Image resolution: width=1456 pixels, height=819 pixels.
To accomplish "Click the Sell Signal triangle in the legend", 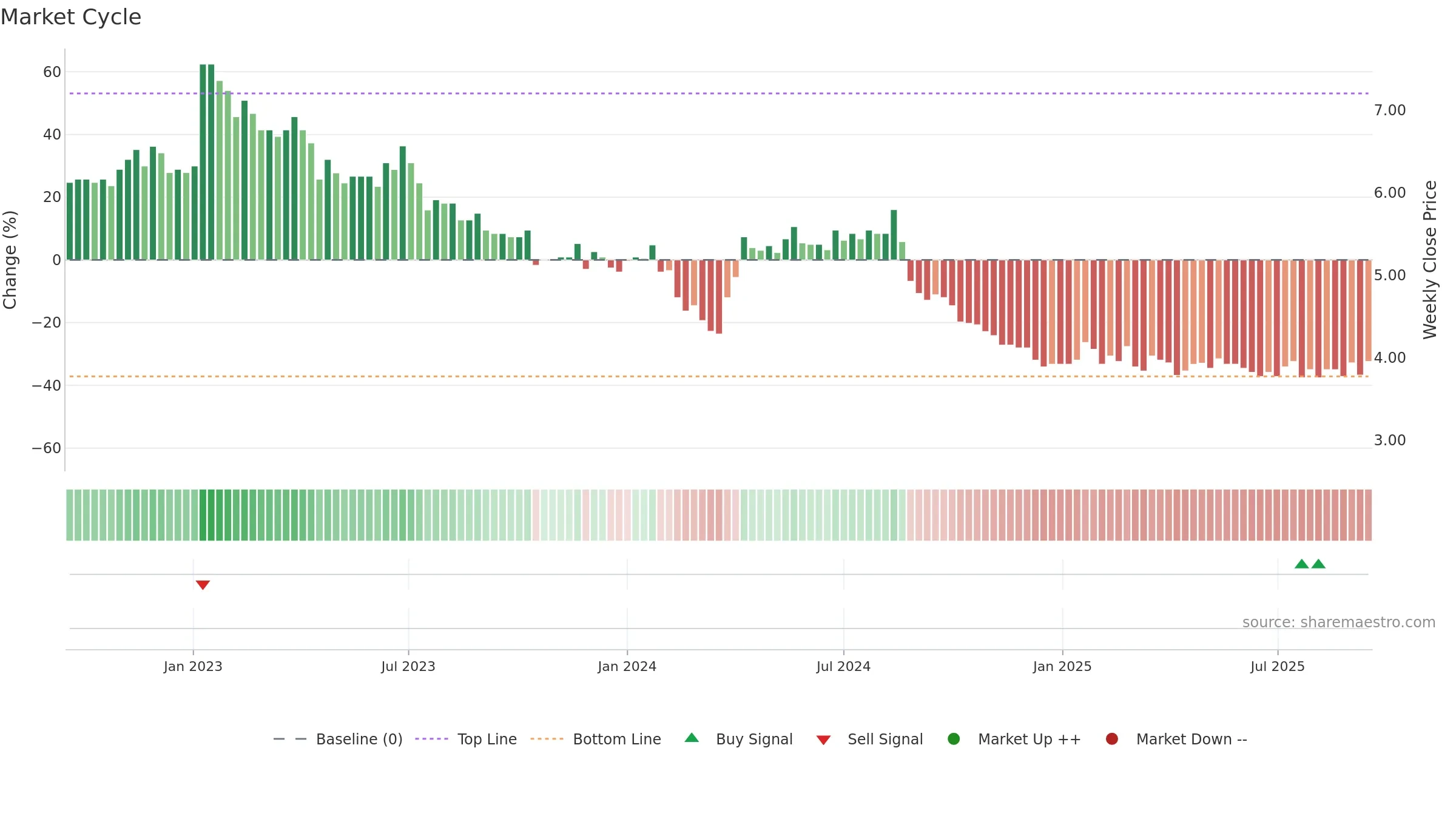I will pos(823,740).
